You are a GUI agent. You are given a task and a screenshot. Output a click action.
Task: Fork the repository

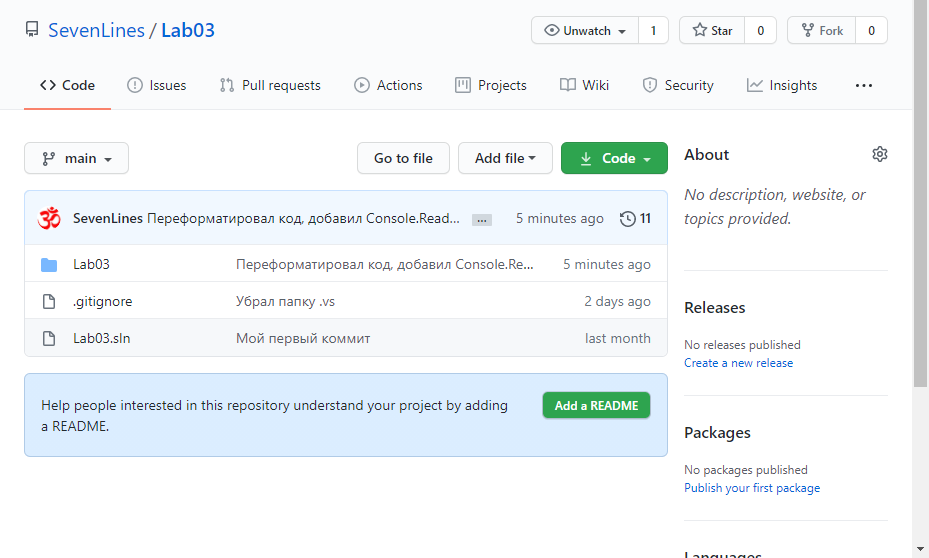(x=822, y=30)
